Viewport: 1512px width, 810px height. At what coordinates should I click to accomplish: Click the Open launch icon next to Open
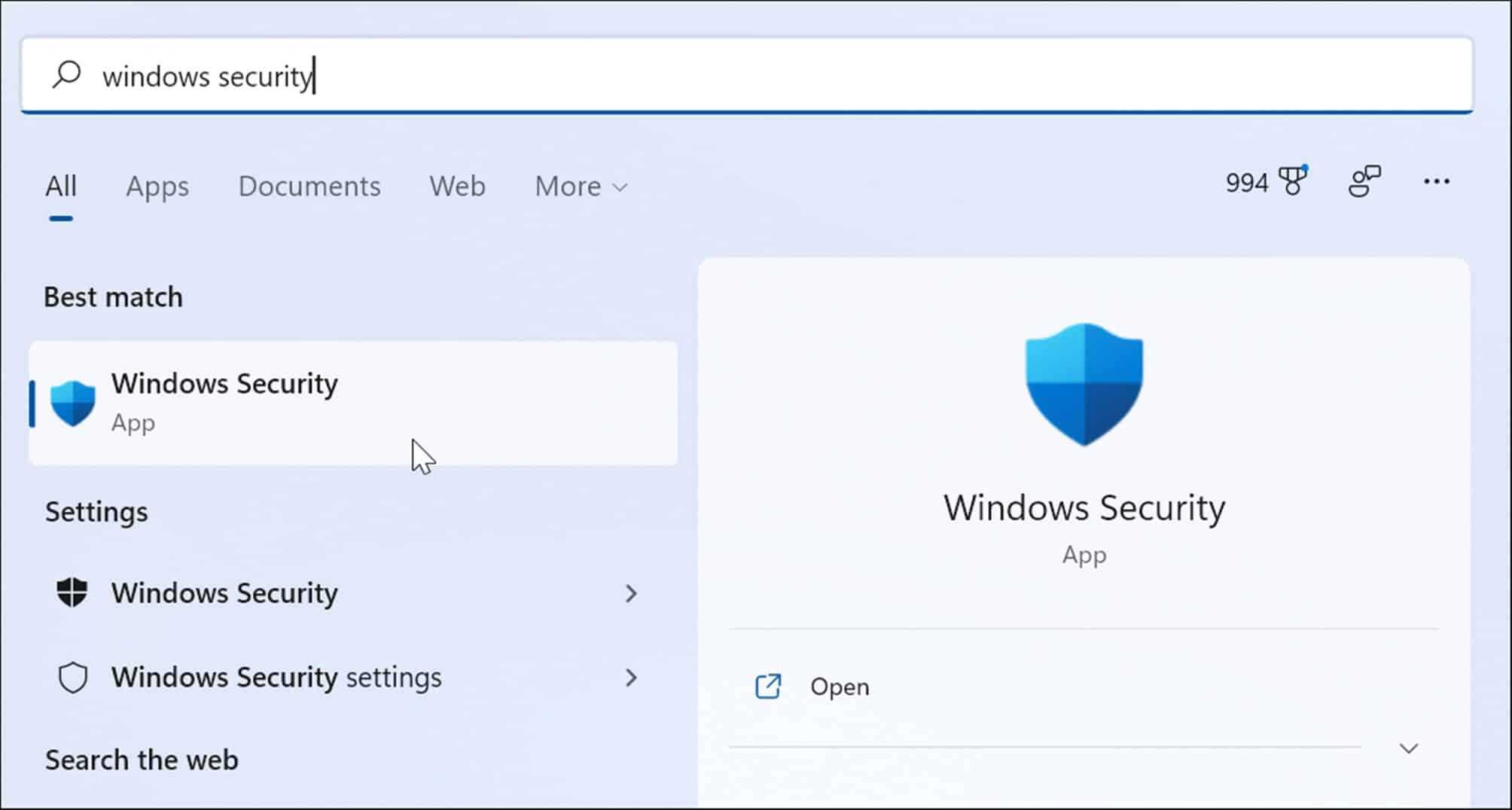tap(767, 686)
